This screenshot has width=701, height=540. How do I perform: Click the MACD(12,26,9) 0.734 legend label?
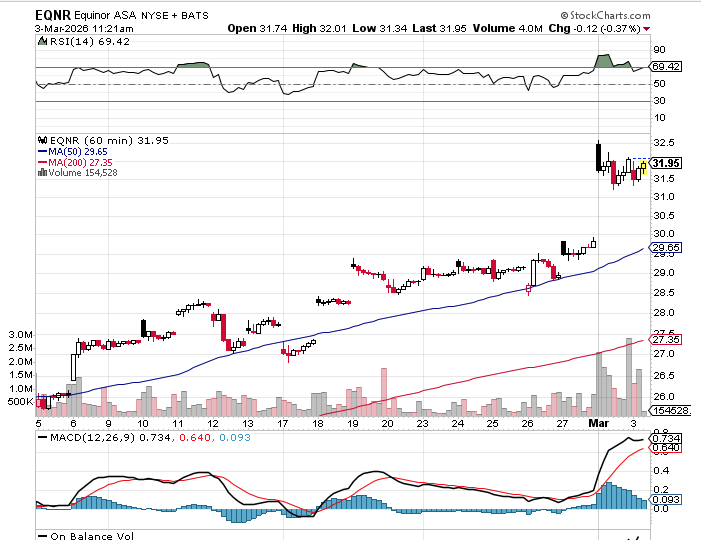point(105,438)
